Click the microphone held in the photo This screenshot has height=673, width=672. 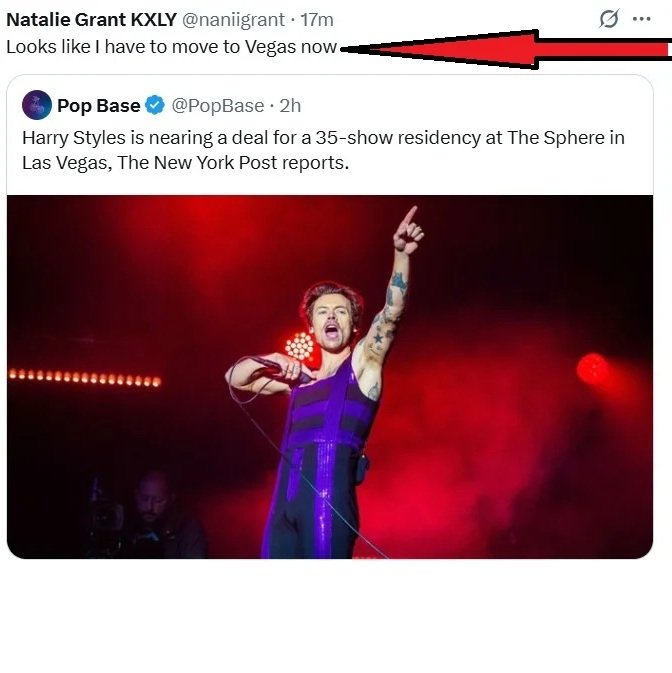[x=268, y=366]
